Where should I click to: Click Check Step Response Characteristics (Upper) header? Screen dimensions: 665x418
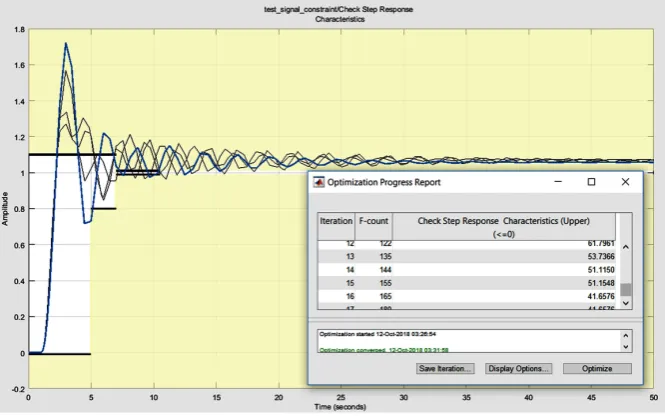click(x=504, y=227)
